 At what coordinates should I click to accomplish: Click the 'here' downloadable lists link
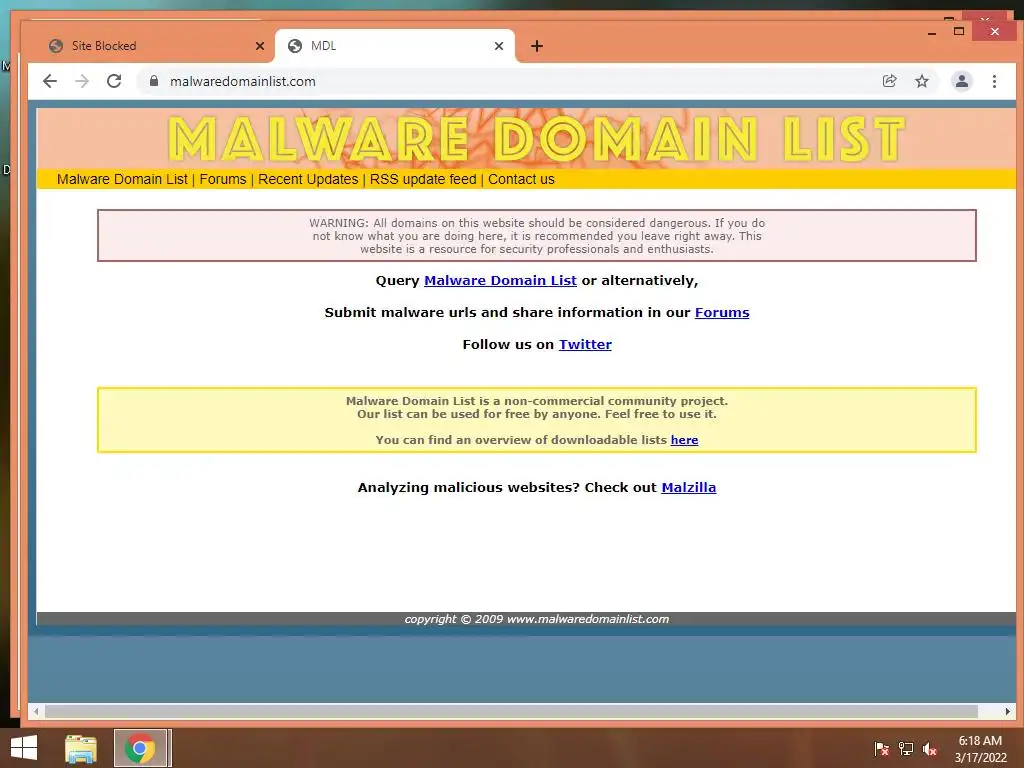tap(684, 440)
